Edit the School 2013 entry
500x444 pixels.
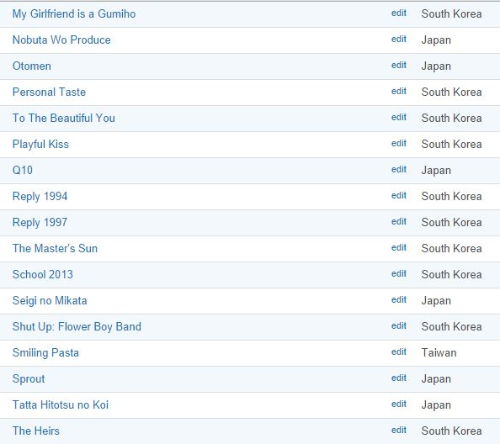(399, 274)
